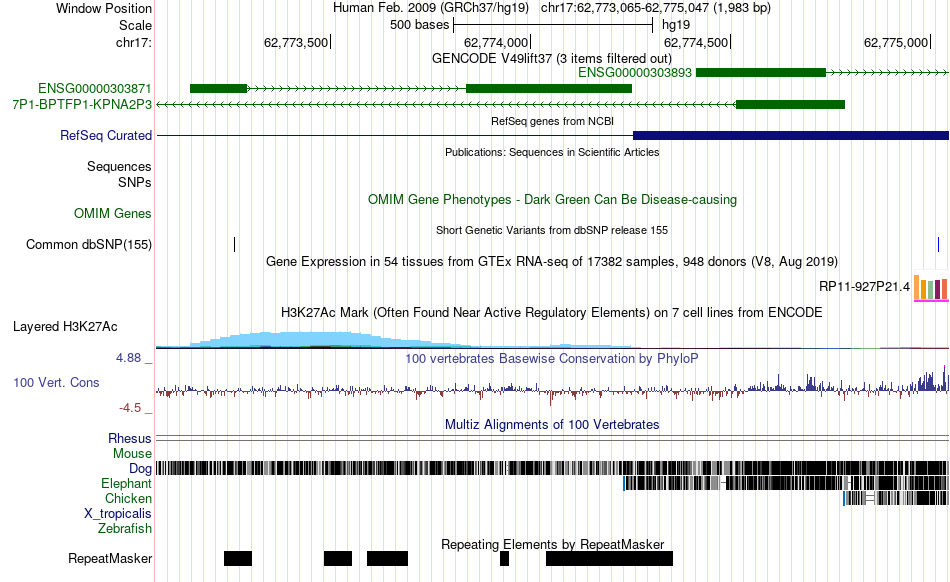Viewport: 950px width, 582px height.
Task: Click the OMIM Gene Phenotypes title text
Action: (x=552, y=199)
